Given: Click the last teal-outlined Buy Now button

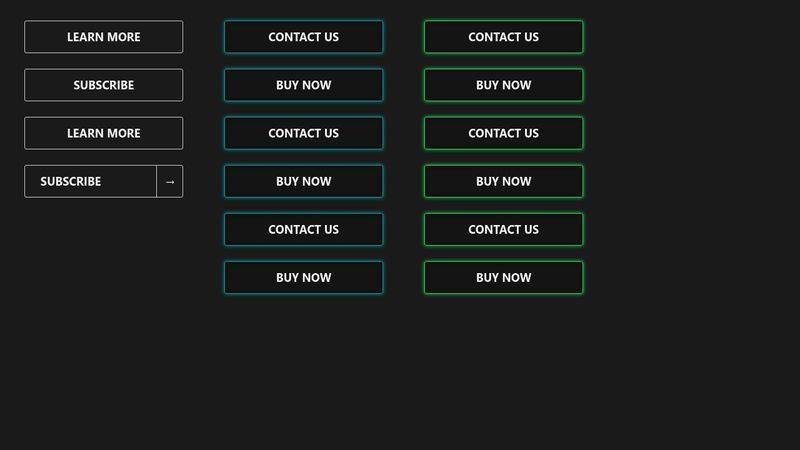Looking at the screenshot, I should [303, 277].
